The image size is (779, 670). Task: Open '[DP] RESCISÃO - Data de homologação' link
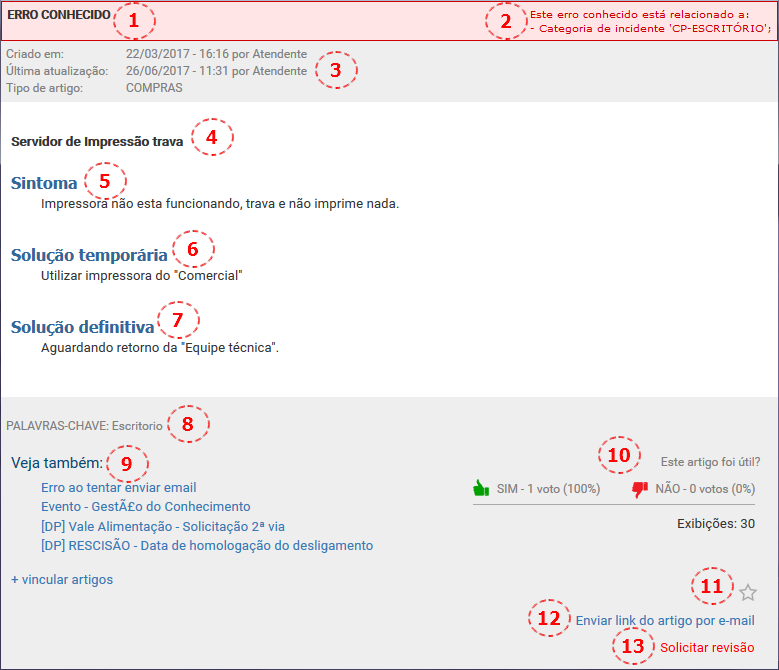click(x=207, y=546)
